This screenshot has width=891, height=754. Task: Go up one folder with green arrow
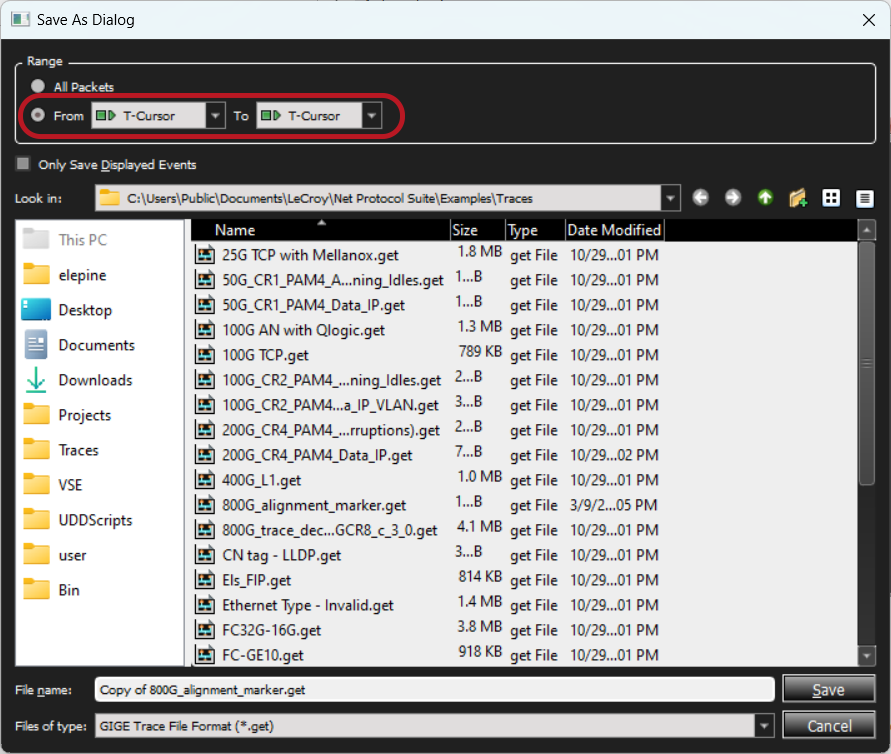tap(765, 198)
